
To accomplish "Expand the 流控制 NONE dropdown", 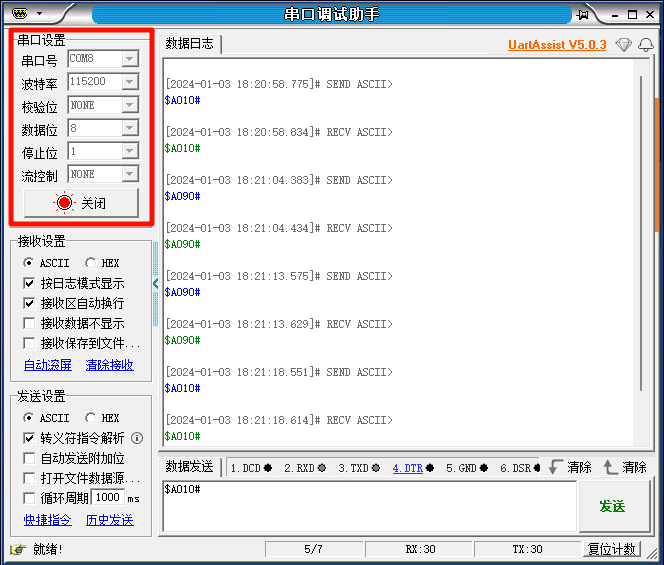I will click(130, 174).
